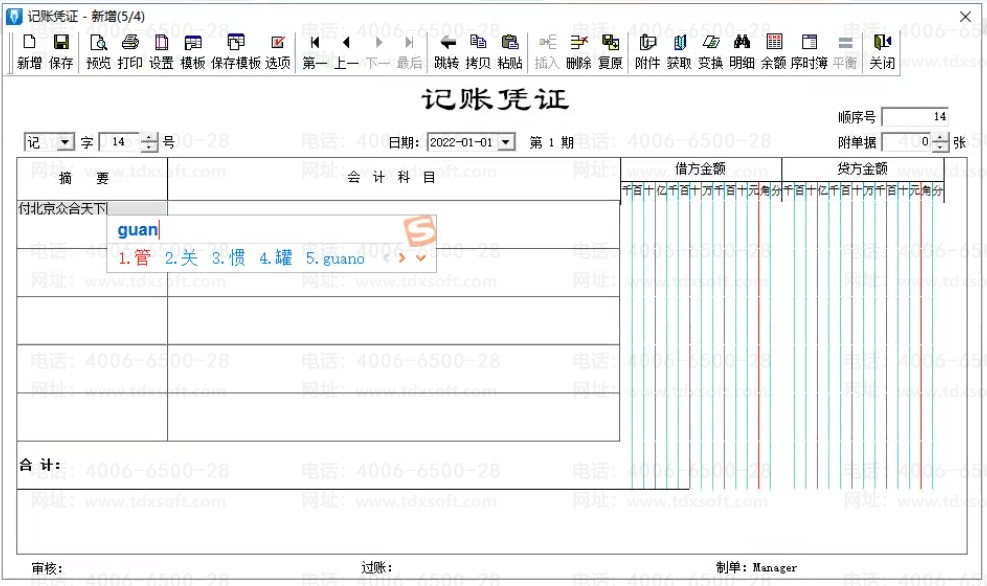
Task: Open 附件 attachments icon
Action: click(x=647, y=51)
